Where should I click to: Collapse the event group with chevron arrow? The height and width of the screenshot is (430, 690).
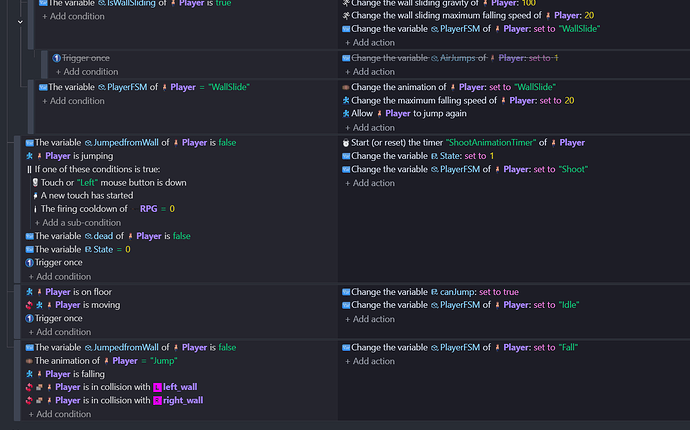point(20,22)
